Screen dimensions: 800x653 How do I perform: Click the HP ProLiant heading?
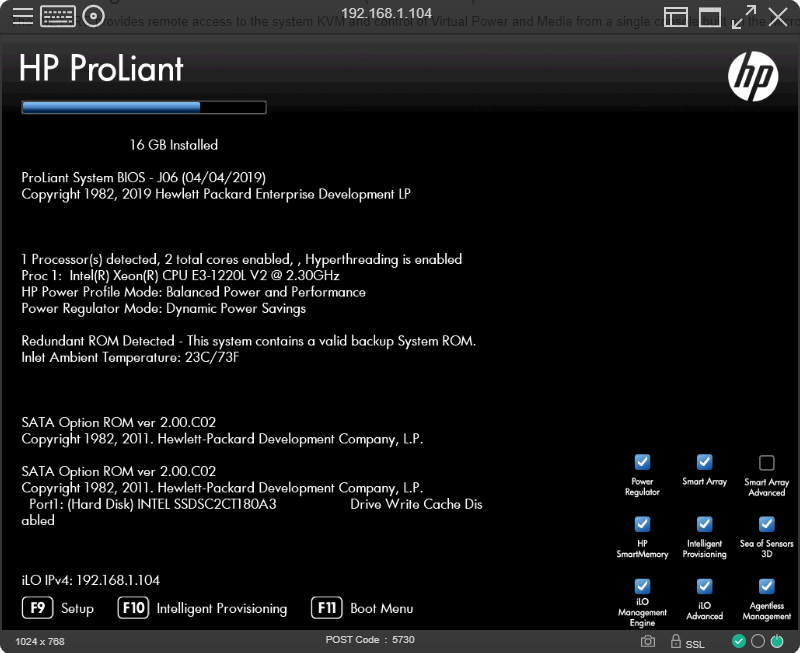click(x=101, y=68)
